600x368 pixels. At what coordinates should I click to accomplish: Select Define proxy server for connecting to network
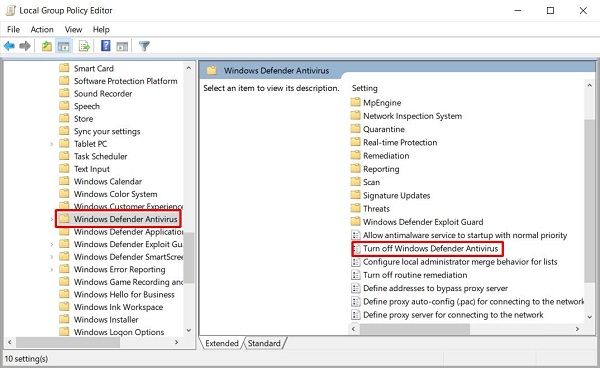coord(453,315)
